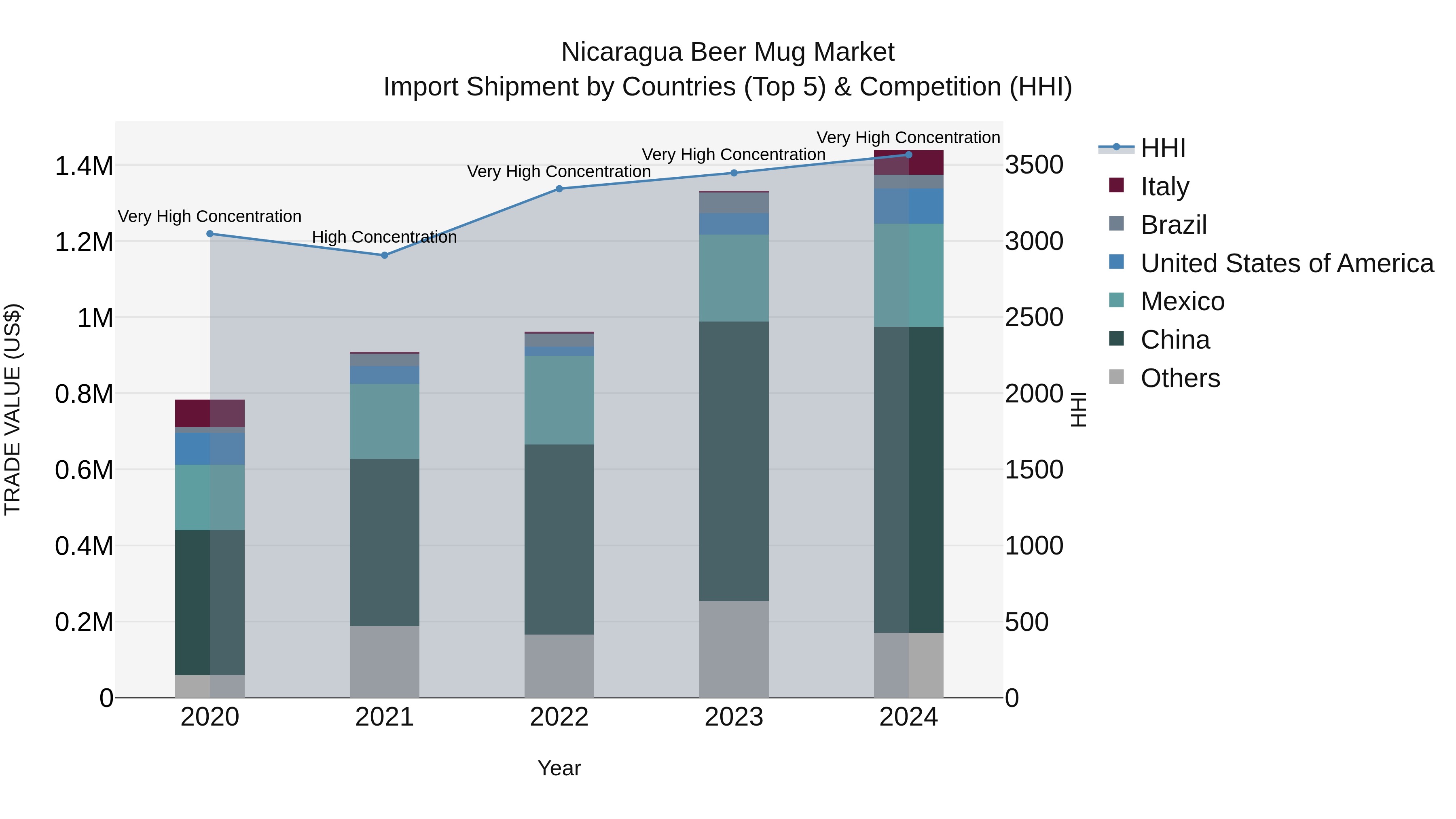This screenshot has height=819, width=1456.
Task: Click the Brazil color swatch in legend
Action: point(1116,223)
